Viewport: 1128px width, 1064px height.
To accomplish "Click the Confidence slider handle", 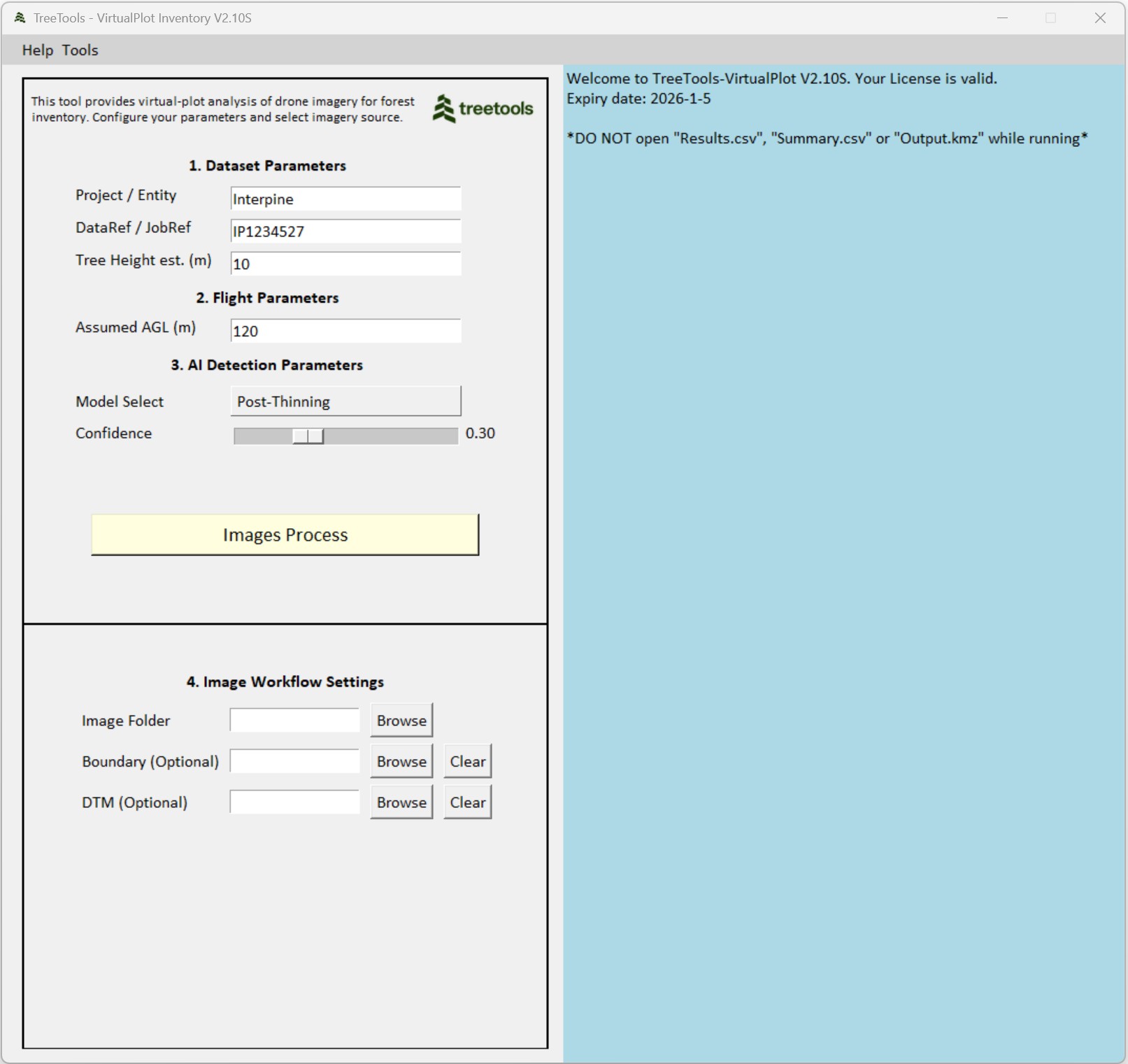I will tap(308, 436).
